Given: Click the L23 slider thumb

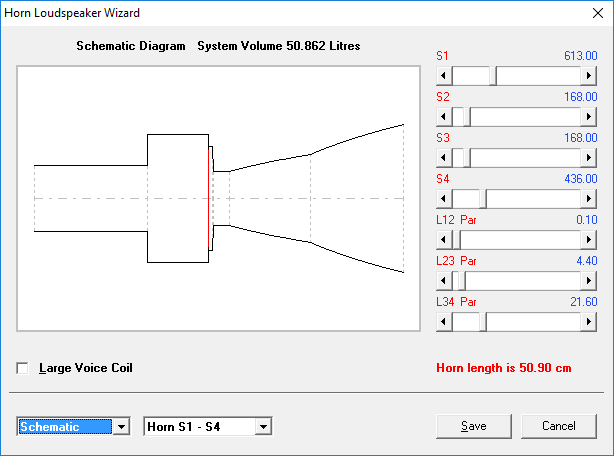Looking at the screenshot, I should (462, 281).
